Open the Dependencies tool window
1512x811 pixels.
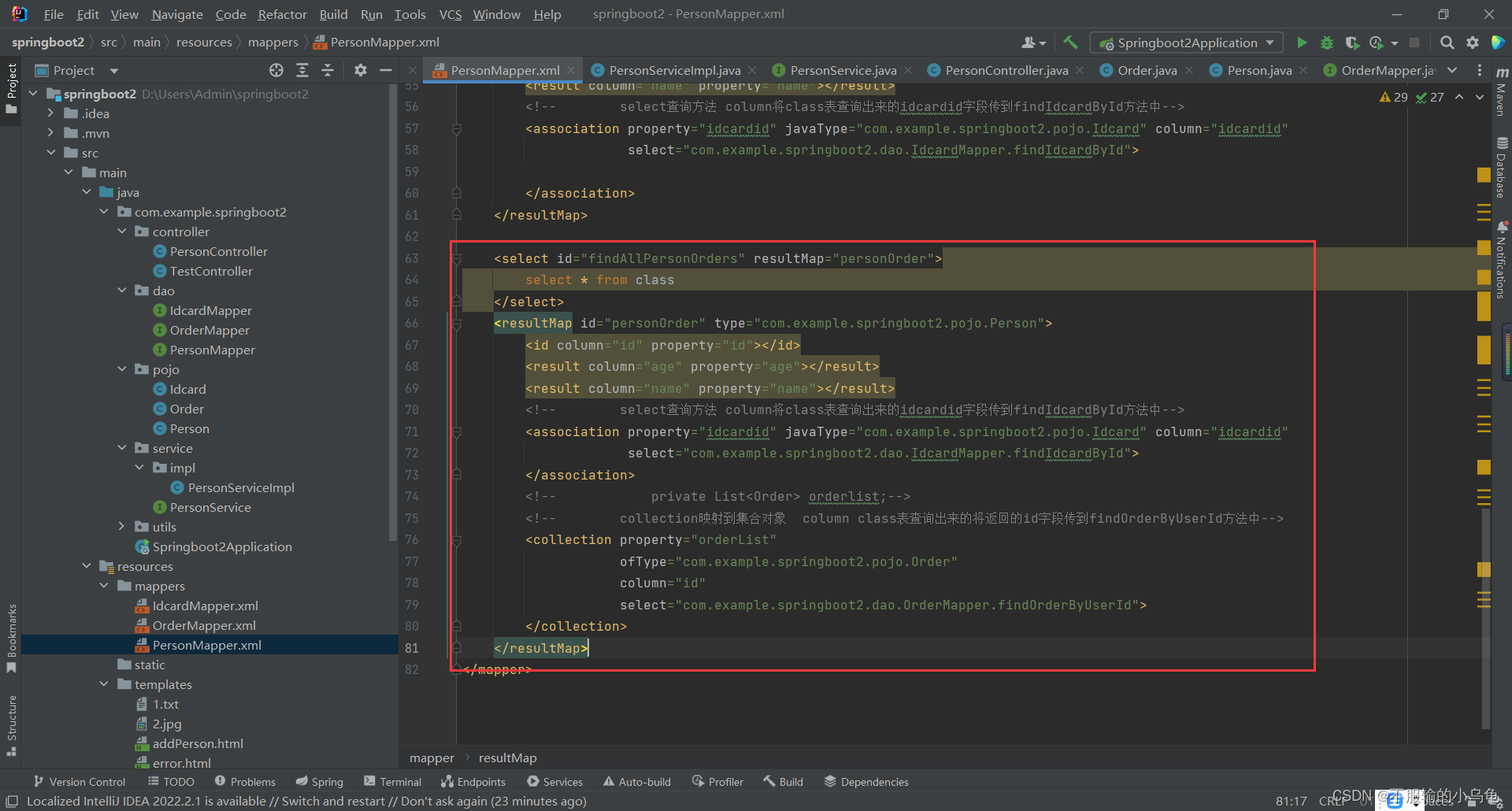(x=866, y=782)
